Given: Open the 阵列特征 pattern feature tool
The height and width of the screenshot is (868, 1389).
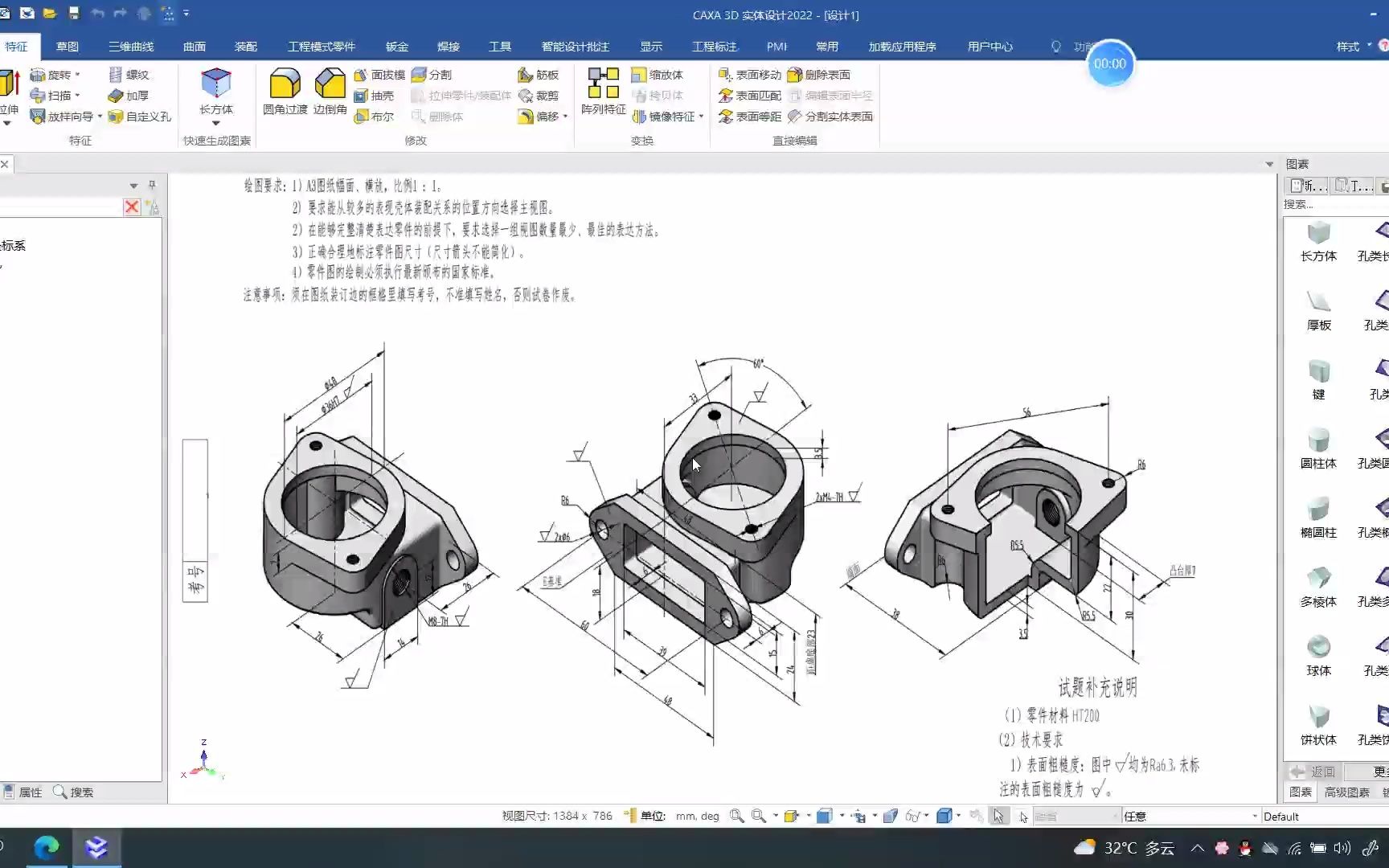Looking at the screenshot, I should point(603,92).
